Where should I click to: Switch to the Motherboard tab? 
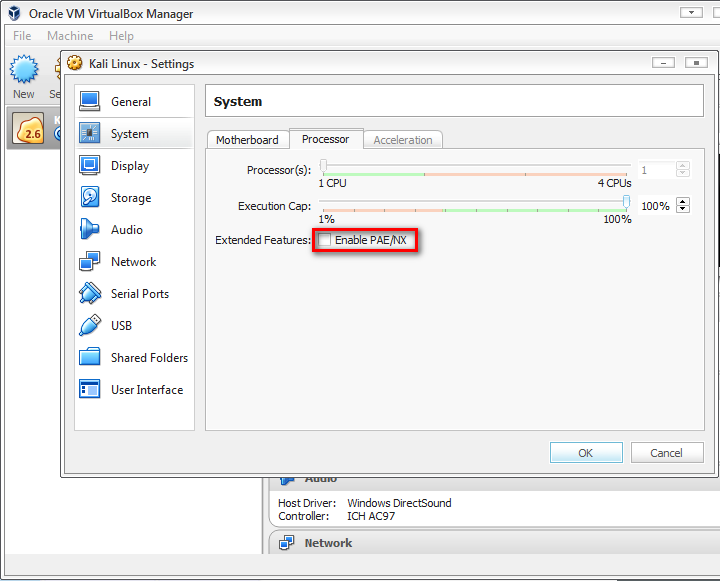pyautogui.click(x=247, y=140)
